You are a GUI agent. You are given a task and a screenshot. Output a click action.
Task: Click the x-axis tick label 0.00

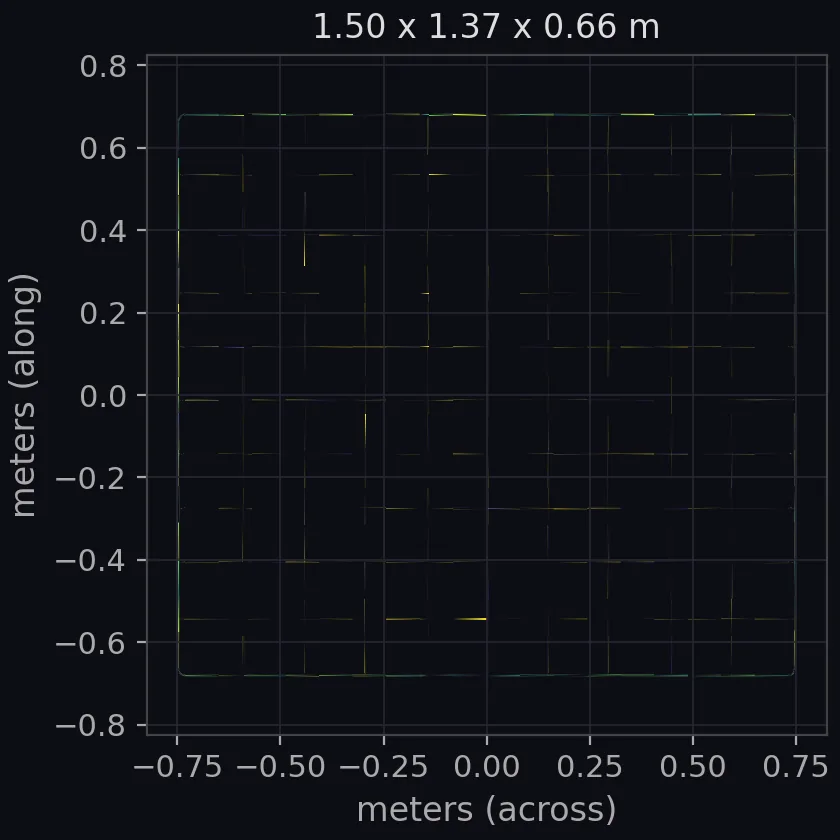point(486,766)
